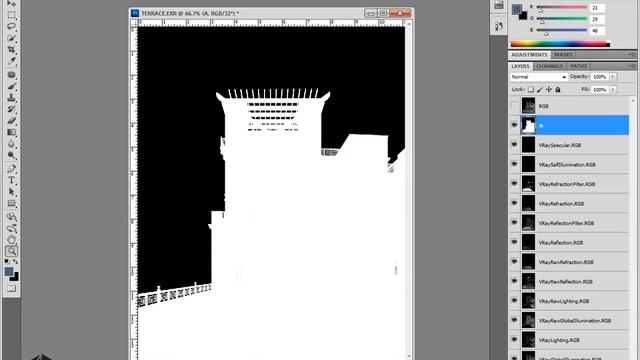Open the Layers panel options menu
Image resolution: width=640 pixels, height=360 pixels.
[631, 66]
